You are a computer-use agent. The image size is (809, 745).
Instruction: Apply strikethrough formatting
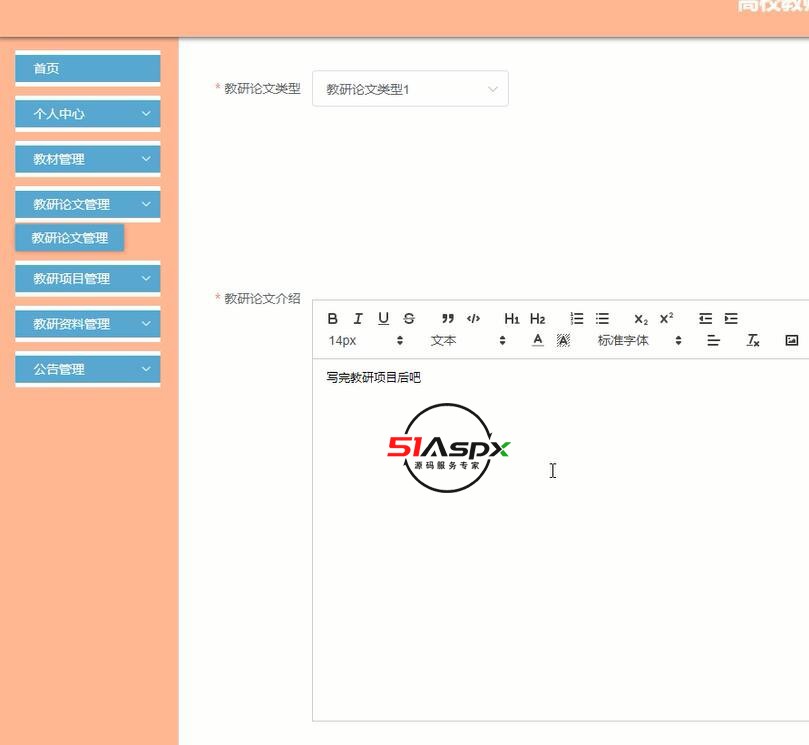[409, 318]
